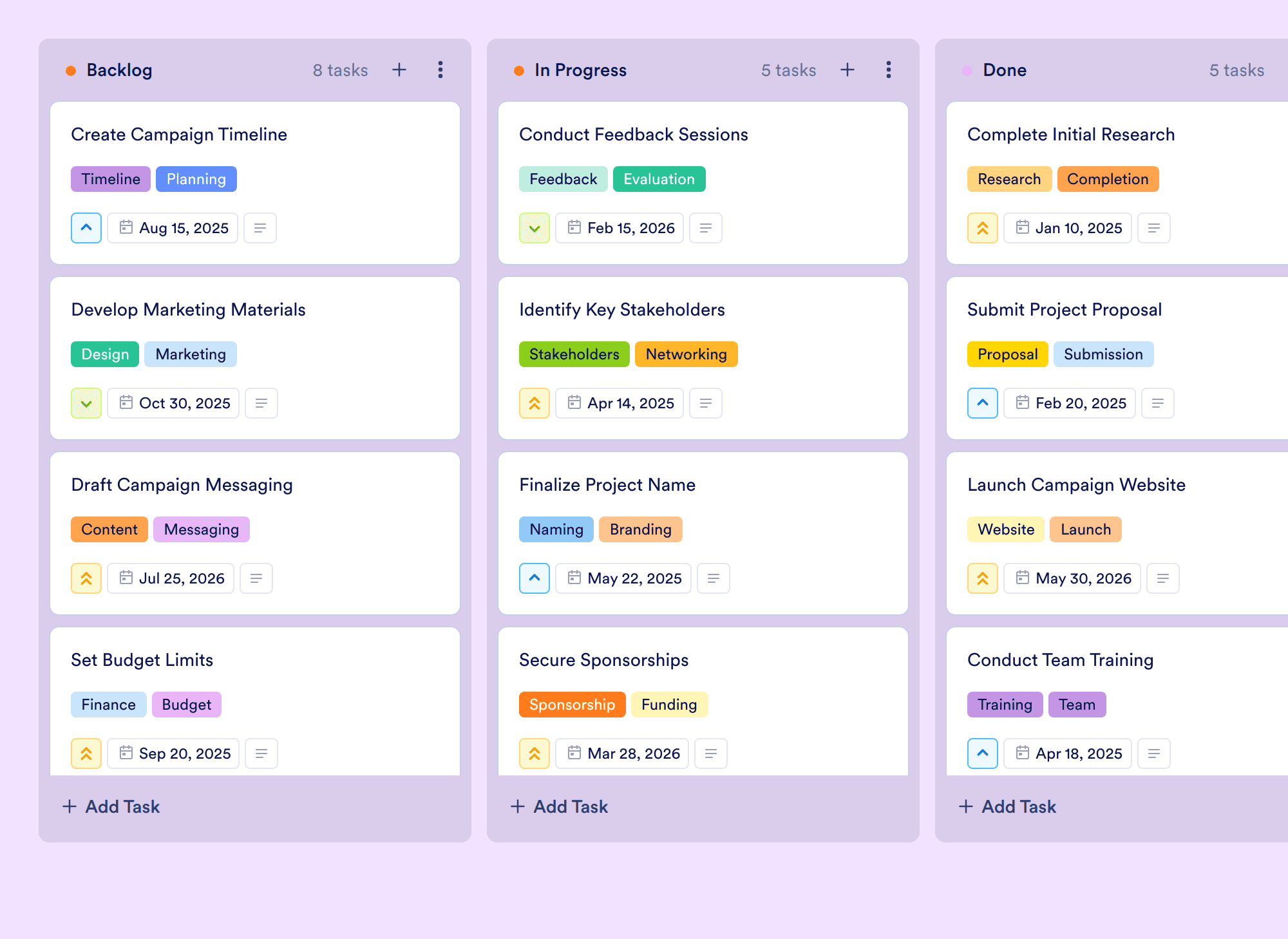Change priority double-chevron on Secure Sponsorships card
Screen dimensions: 1288x939
pyautogui.click(x=535, y=754)
